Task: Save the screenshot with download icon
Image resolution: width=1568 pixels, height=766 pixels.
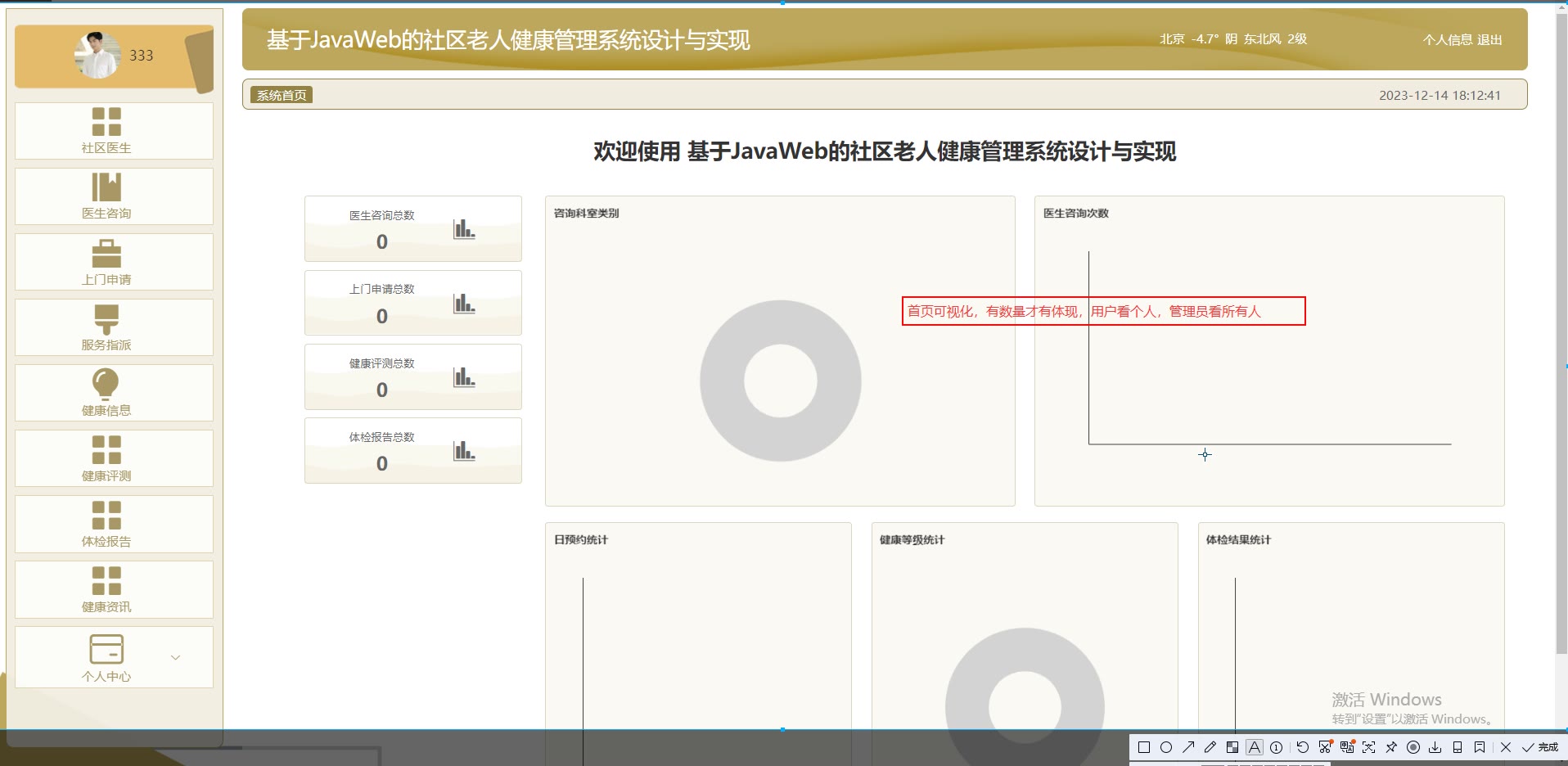Action: click(x=1435, y=747)
